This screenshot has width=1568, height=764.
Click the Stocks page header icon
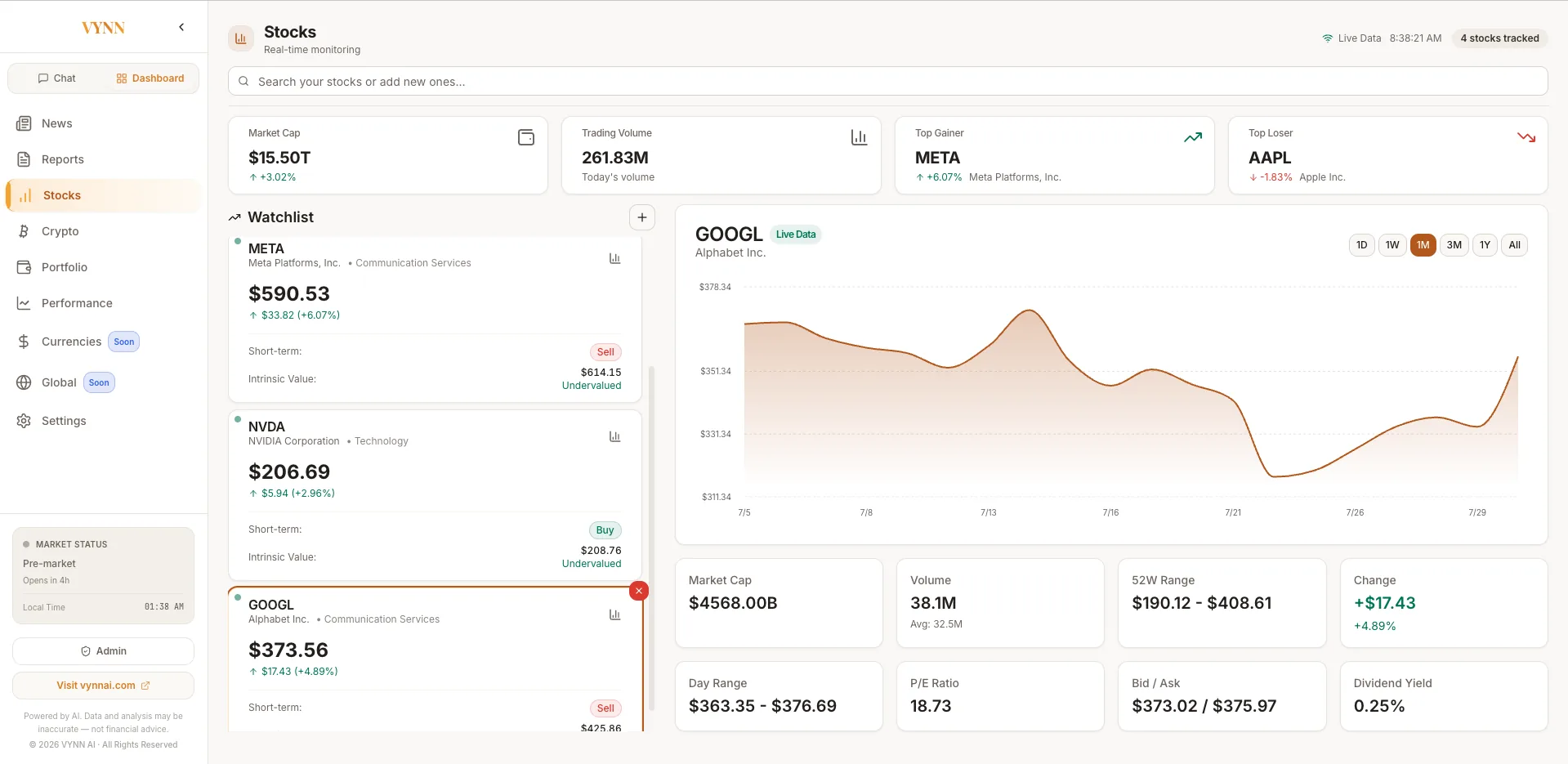pos(241,38)
